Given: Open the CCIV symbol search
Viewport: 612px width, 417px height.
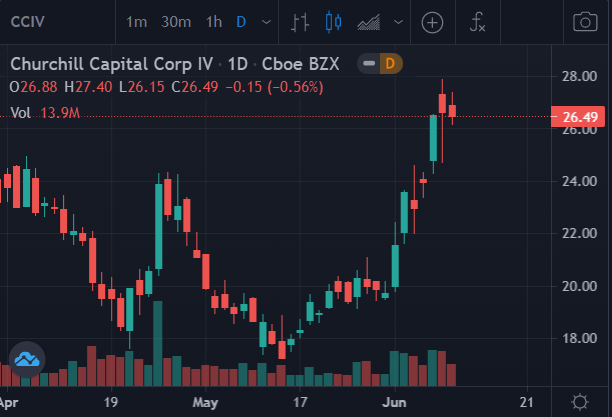Looking at the screenshot, I should (x=28, y=22).
